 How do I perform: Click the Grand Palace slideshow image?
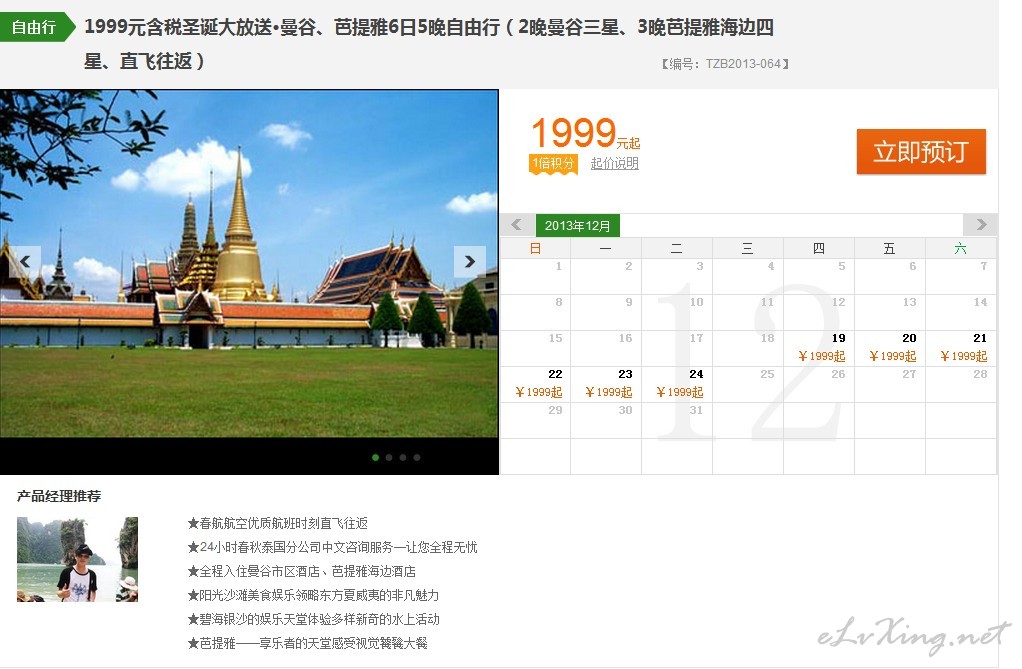tap(249, 263)
